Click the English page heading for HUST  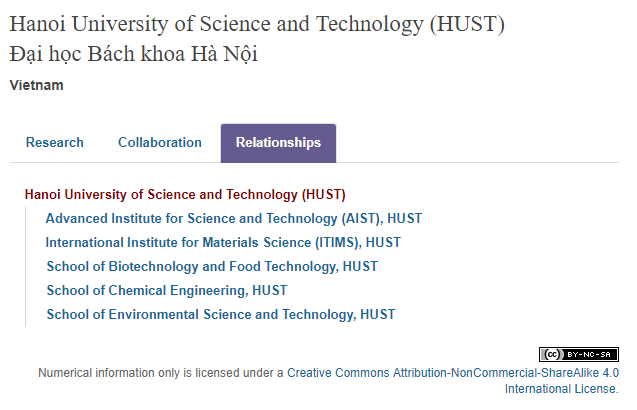click(x=257, y=22)
